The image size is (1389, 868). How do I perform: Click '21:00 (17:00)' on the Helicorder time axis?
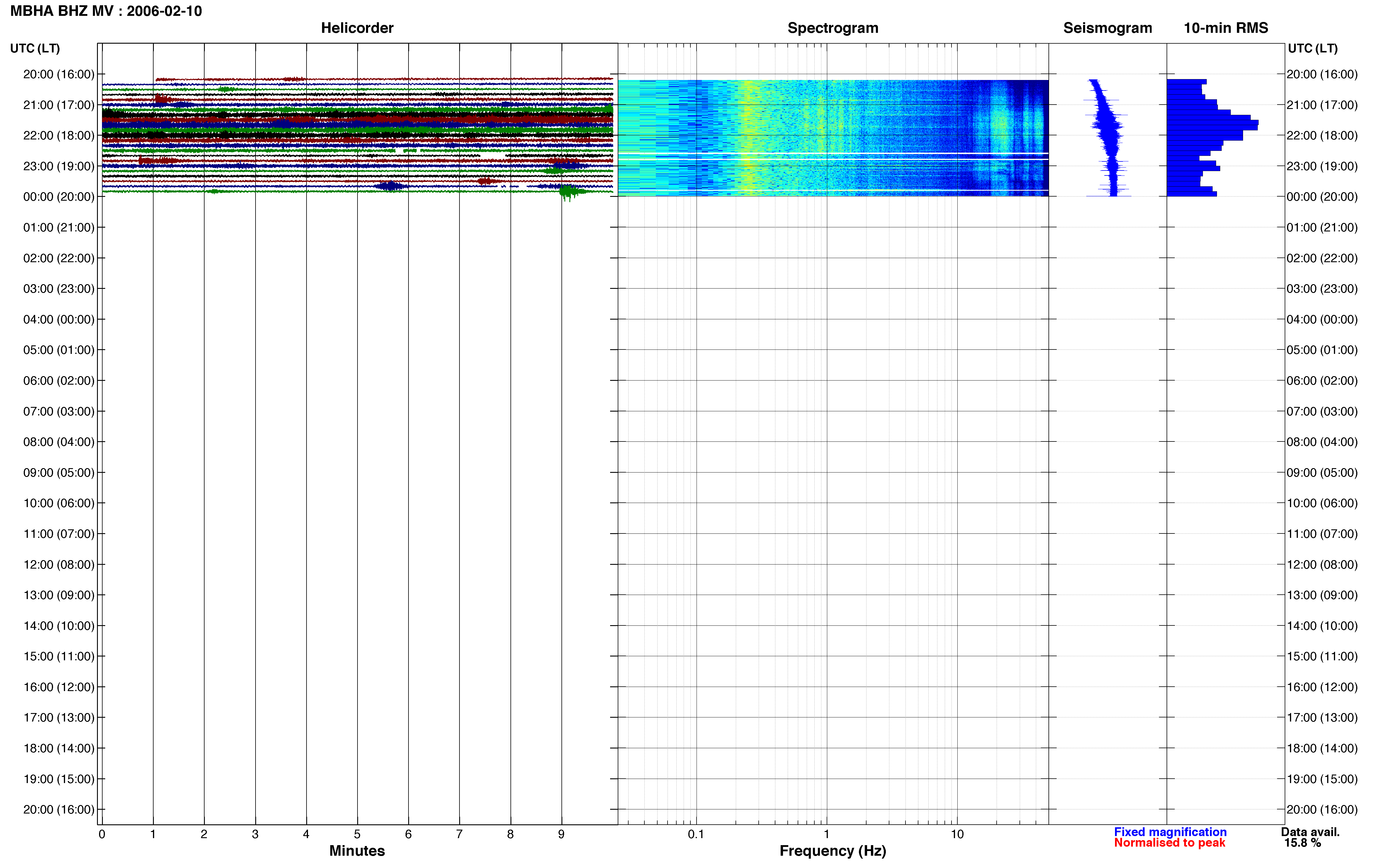point(59,105)
